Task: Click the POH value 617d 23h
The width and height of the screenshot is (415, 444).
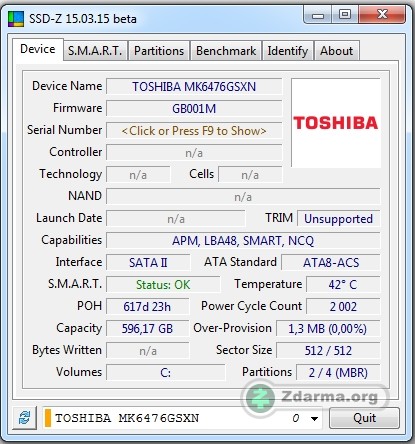Action: (147, 307)
